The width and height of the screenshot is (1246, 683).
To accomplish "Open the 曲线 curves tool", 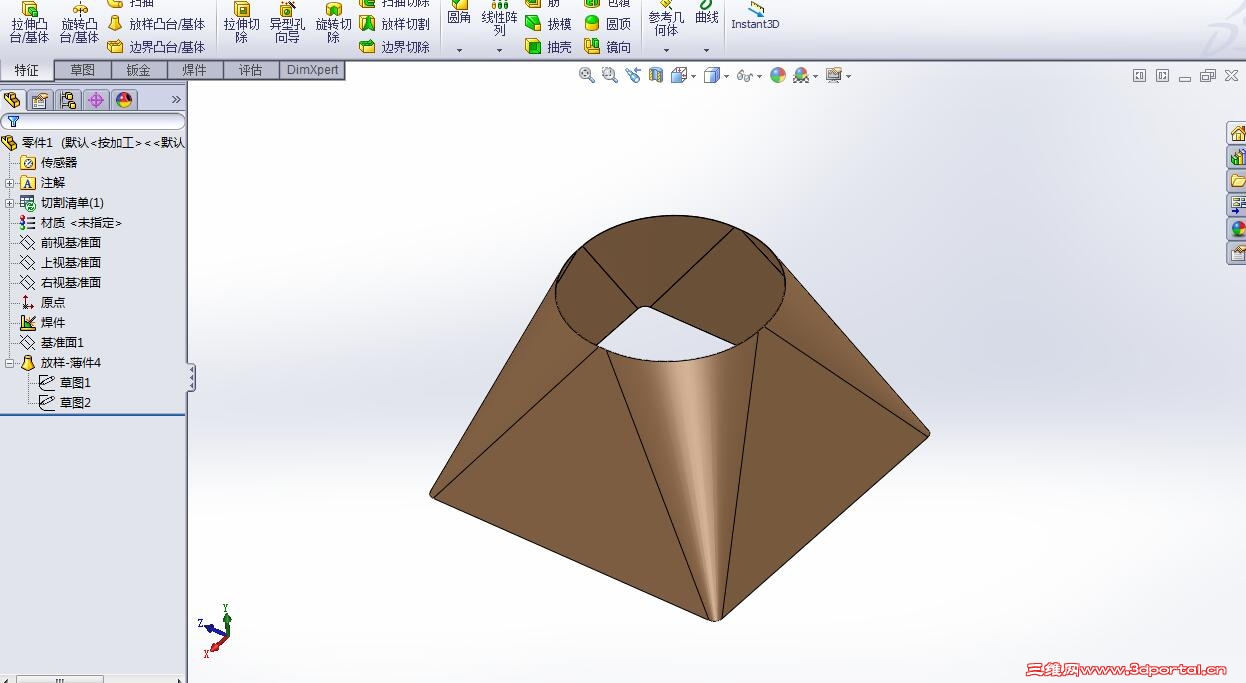I will click(706, 14).
